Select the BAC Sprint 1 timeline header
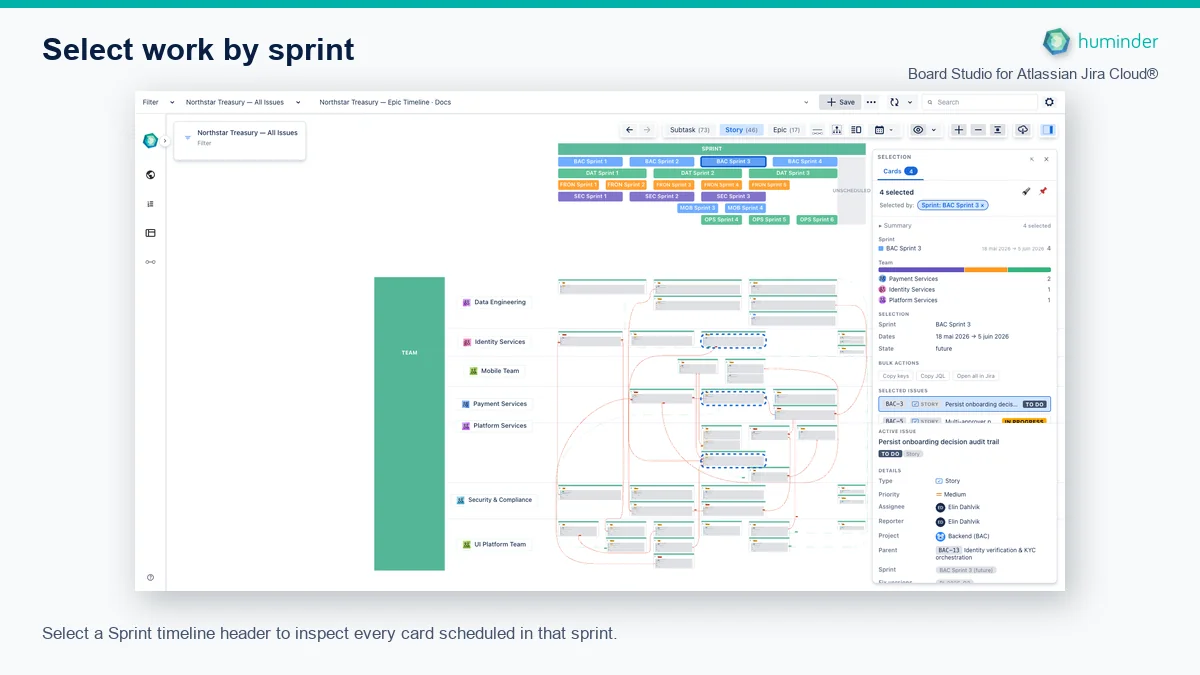 [590, 161]
